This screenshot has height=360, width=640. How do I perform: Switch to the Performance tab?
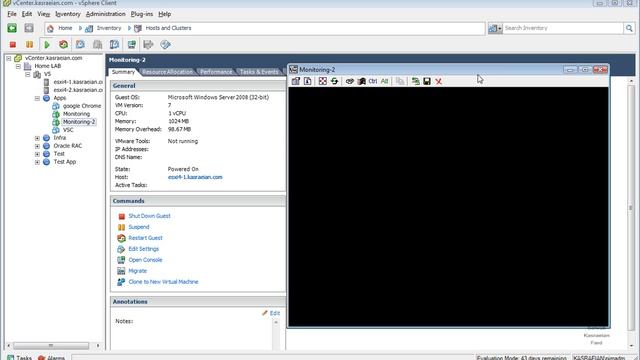click(216, 72)
